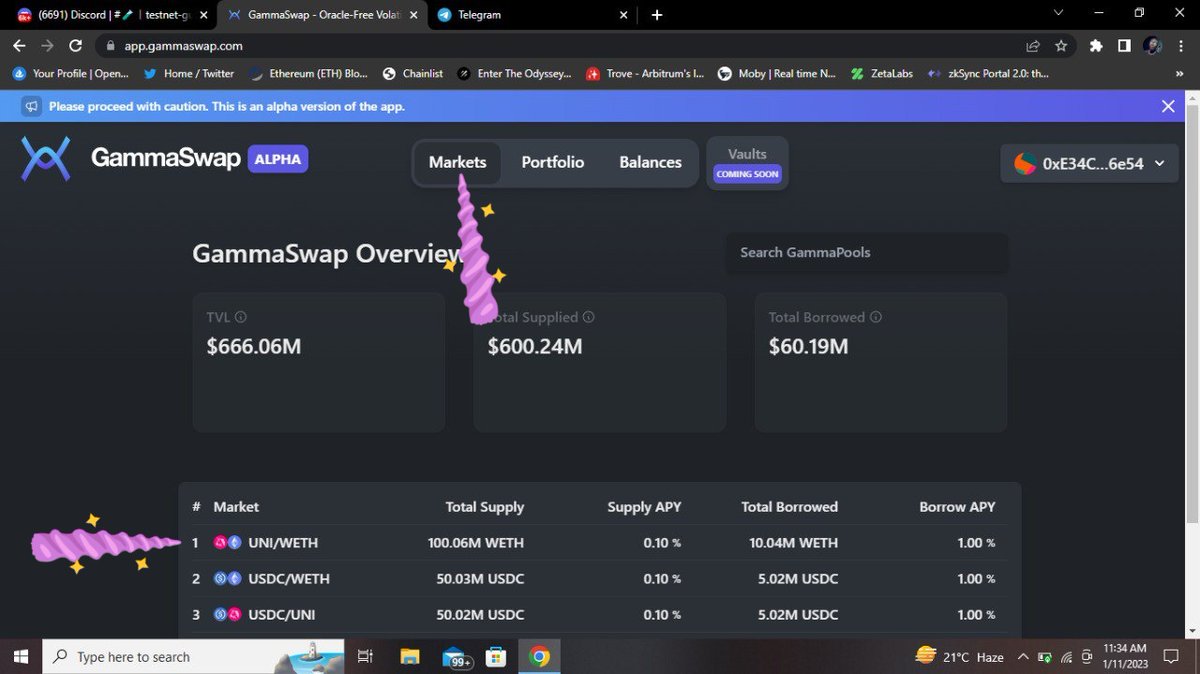The height and width of the screenshot is (674, 1200).
Task: Click the Total Borrowed info icon
Action: [876, 317]
